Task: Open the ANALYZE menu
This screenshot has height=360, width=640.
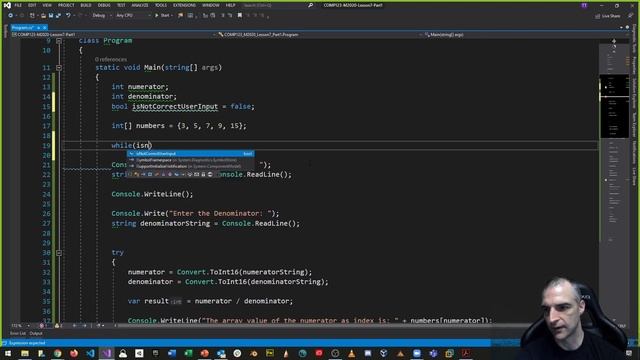Action: click(140, 5)
